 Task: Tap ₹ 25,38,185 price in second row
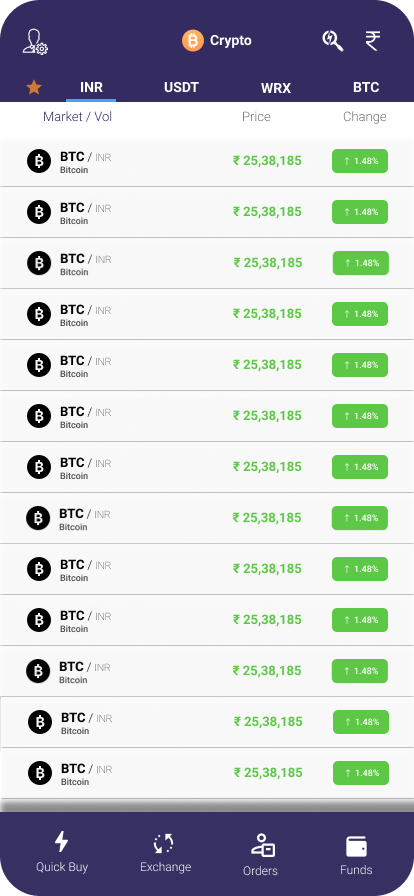click(x=267, y=212)
